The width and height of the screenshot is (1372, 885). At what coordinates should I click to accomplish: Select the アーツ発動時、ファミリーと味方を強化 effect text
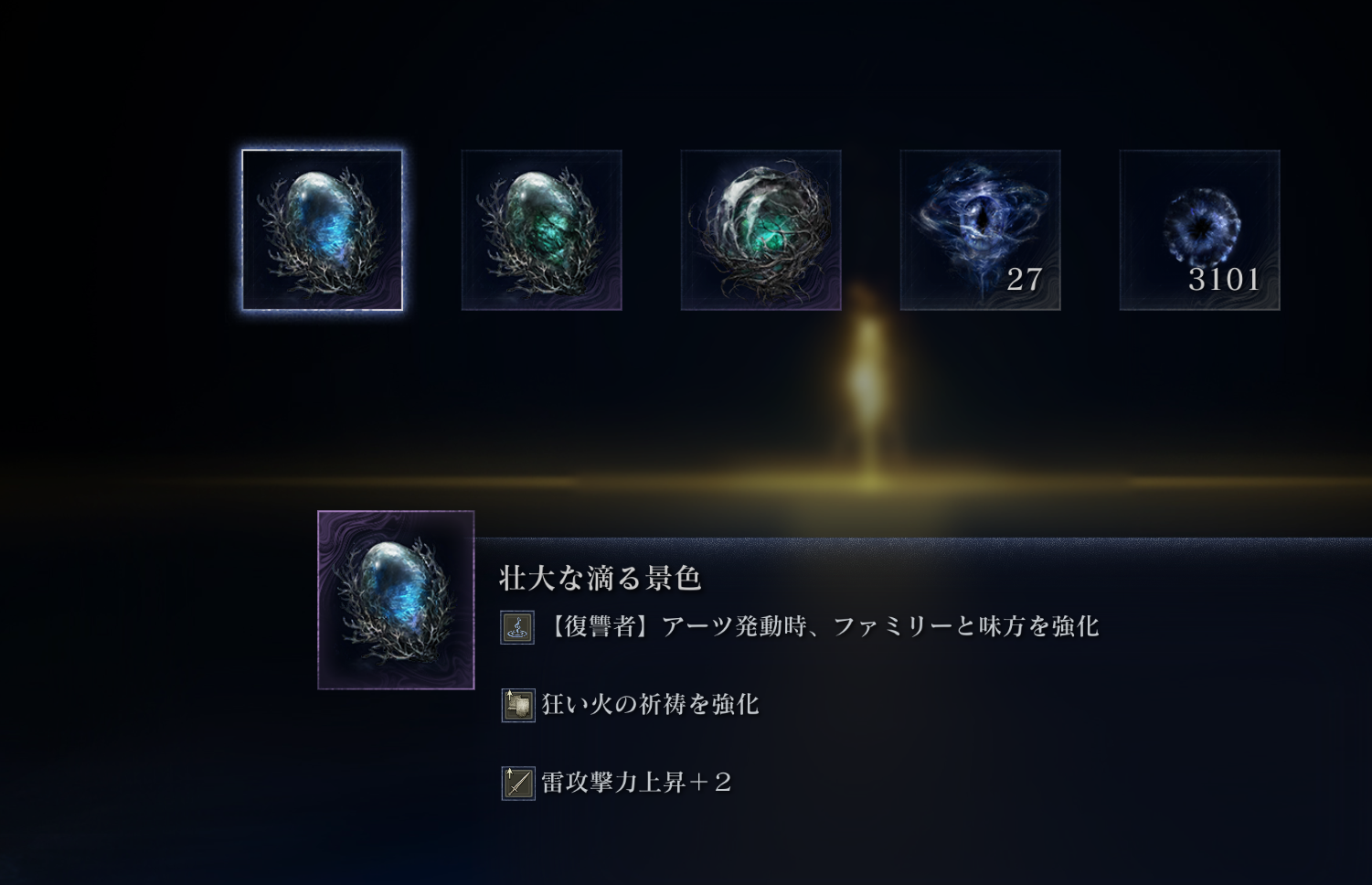[x=879, y=626]
